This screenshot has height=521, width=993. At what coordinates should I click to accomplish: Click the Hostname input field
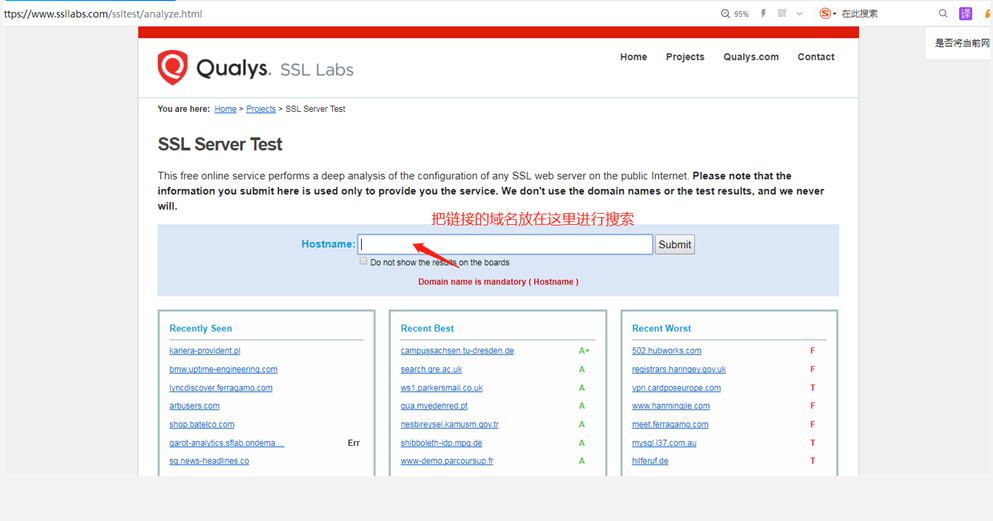click(x=505, y=244)
